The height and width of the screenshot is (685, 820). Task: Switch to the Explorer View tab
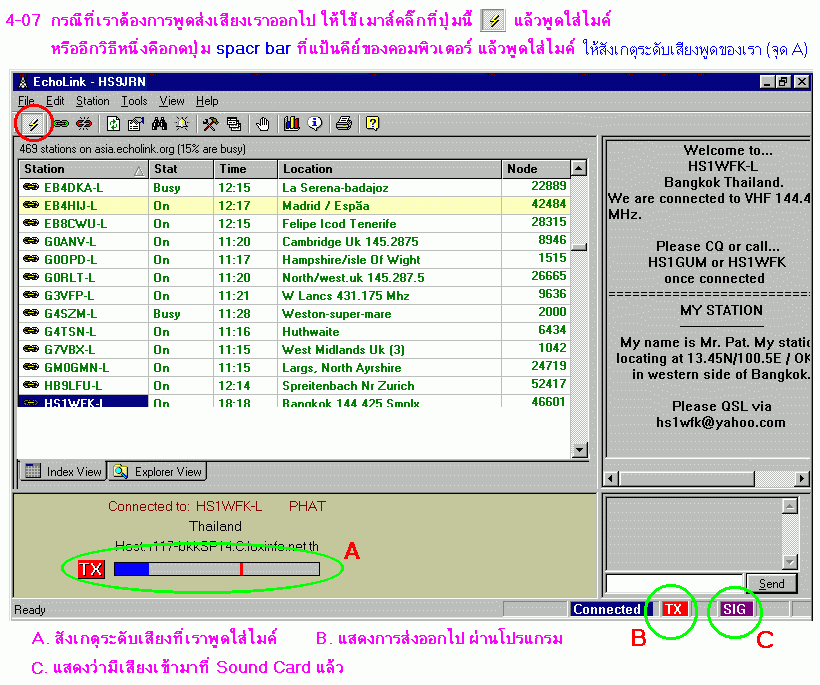click(157, 471)
